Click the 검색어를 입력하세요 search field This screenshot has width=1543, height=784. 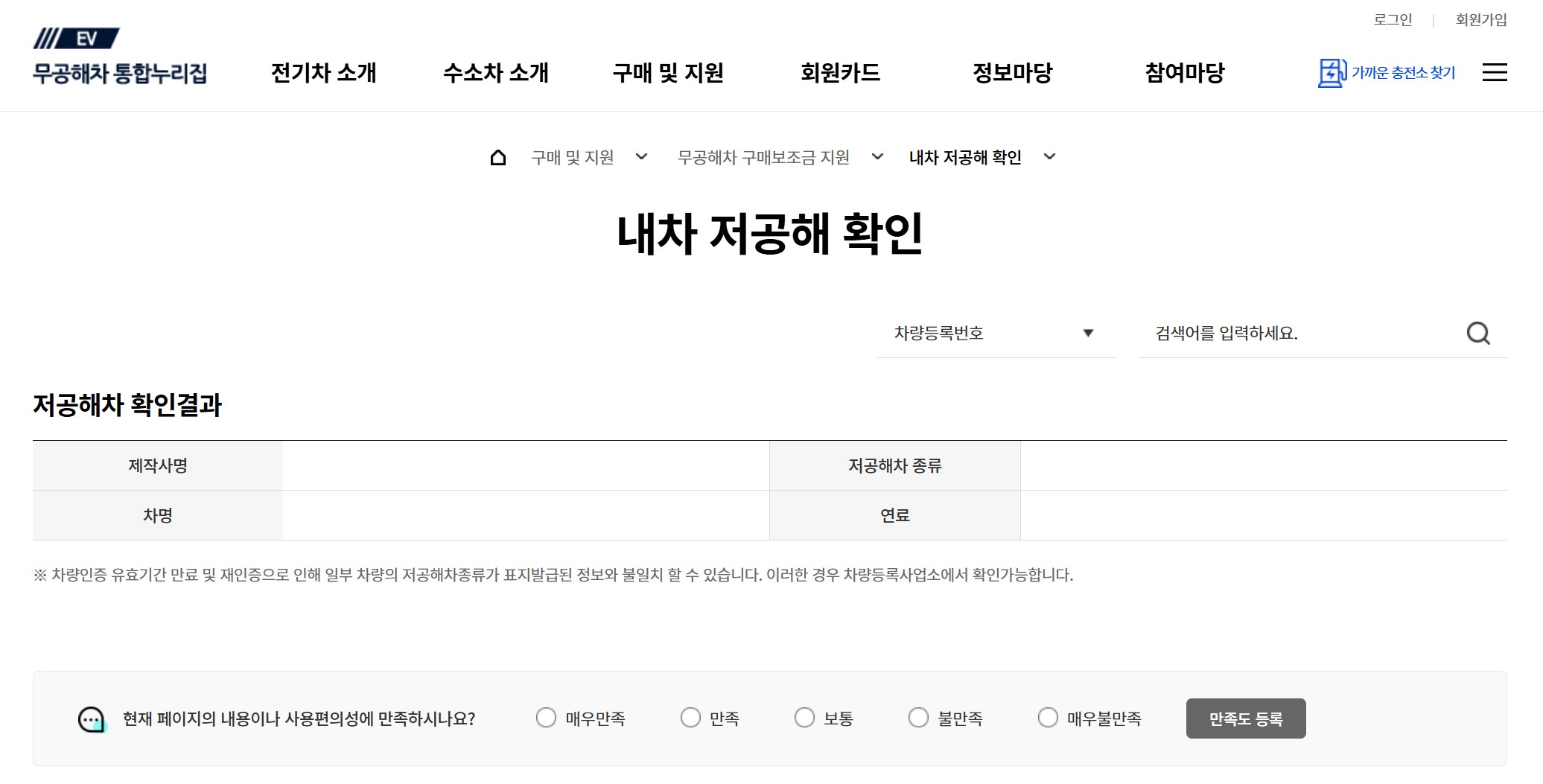click(1266, 334)
